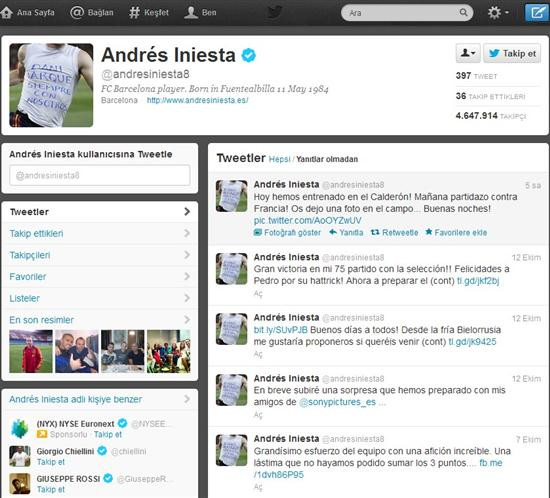
Task: Follow Giorgio Chiellini via Takip et
Action: click(51, 462)
